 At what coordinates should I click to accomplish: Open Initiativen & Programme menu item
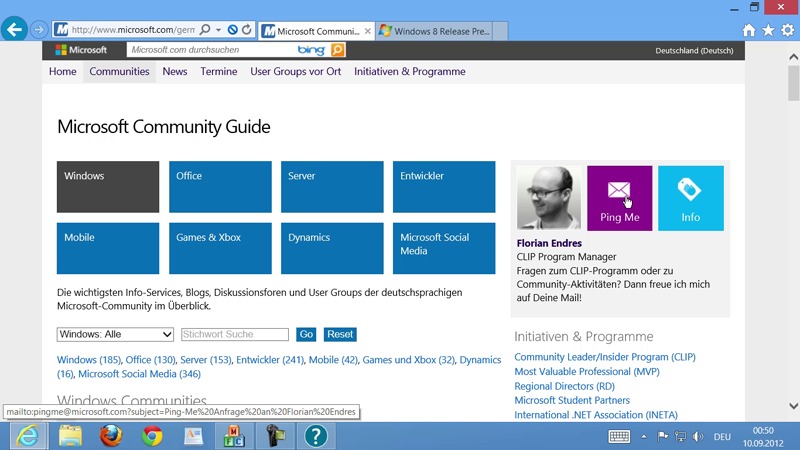[410, 71]
